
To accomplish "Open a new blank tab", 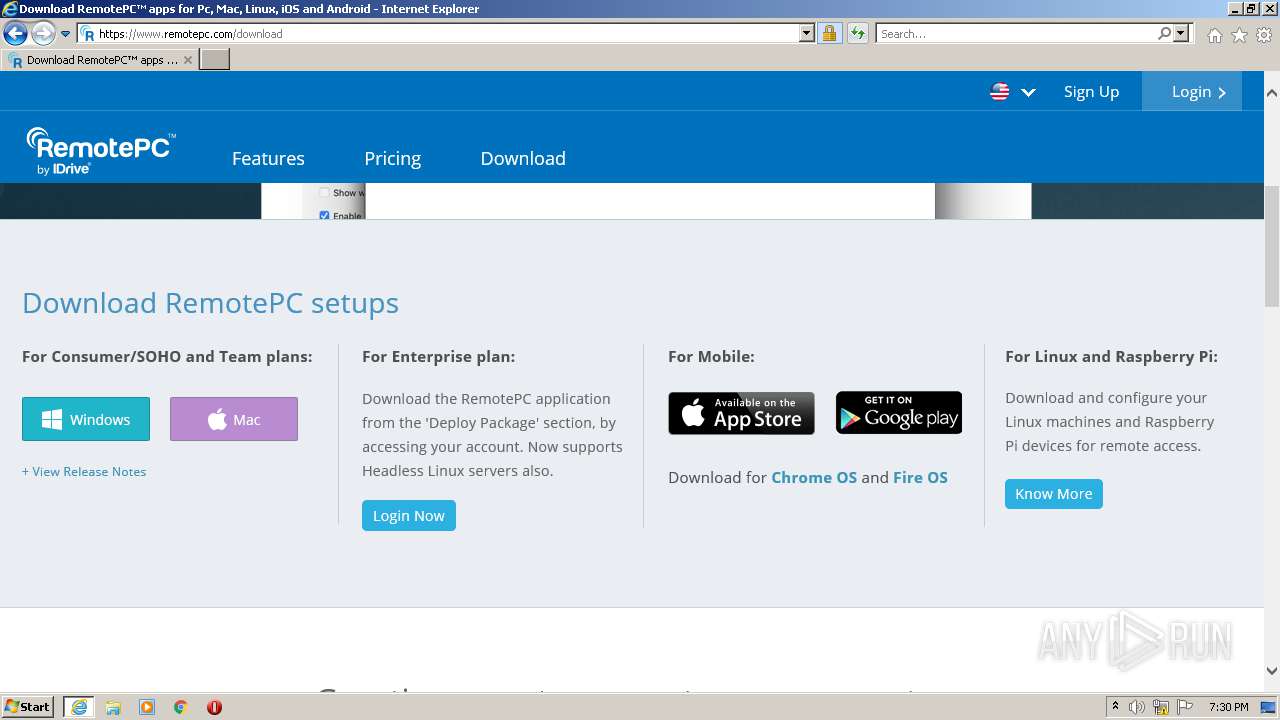I will pos(215,60).
